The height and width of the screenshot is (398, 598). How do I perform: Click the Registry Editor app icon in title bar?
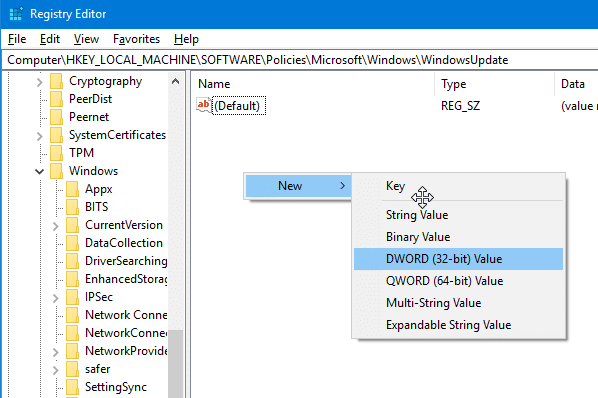click(16, 14)
